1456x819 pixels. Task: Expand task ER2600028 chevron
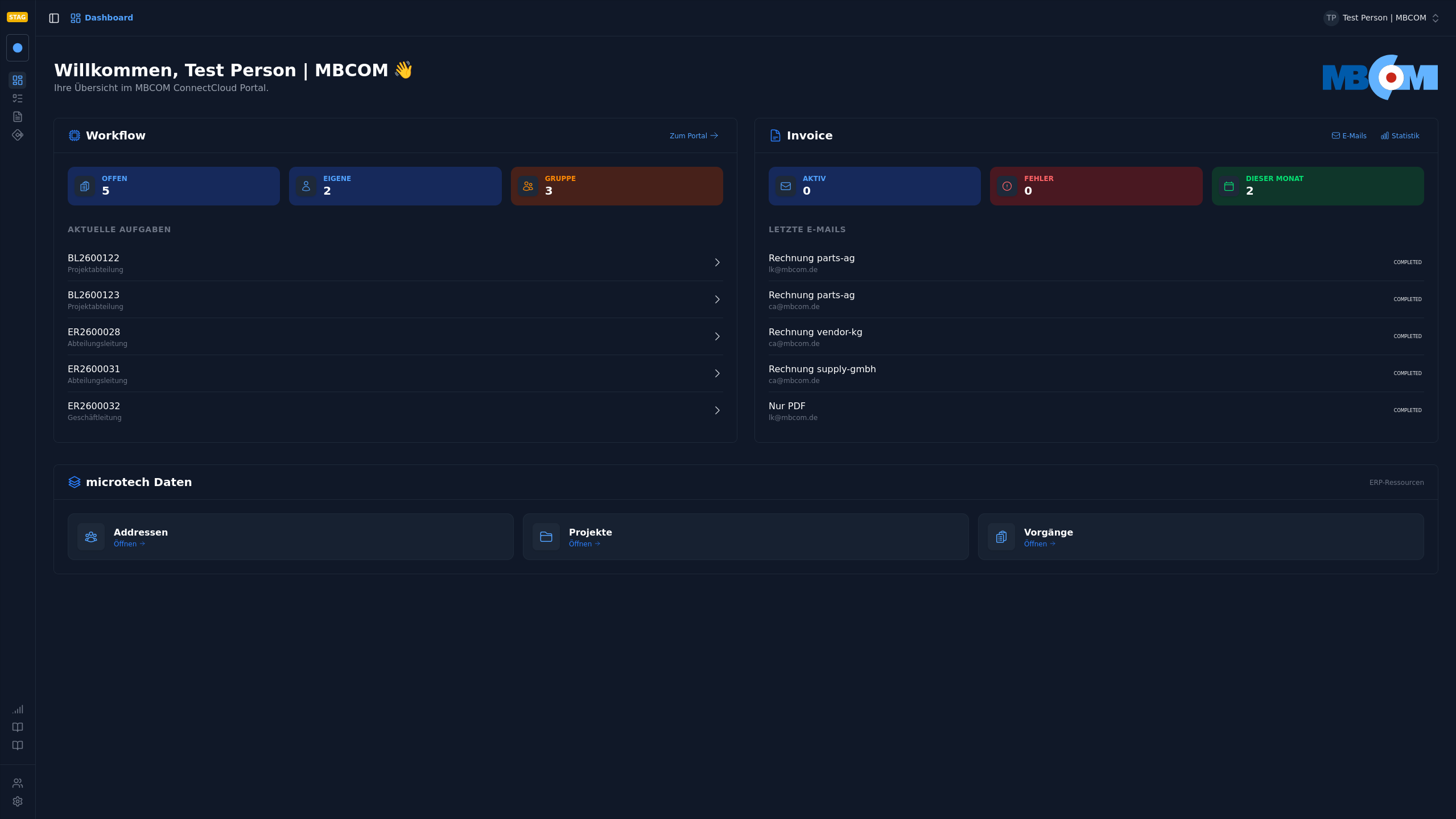717,336
